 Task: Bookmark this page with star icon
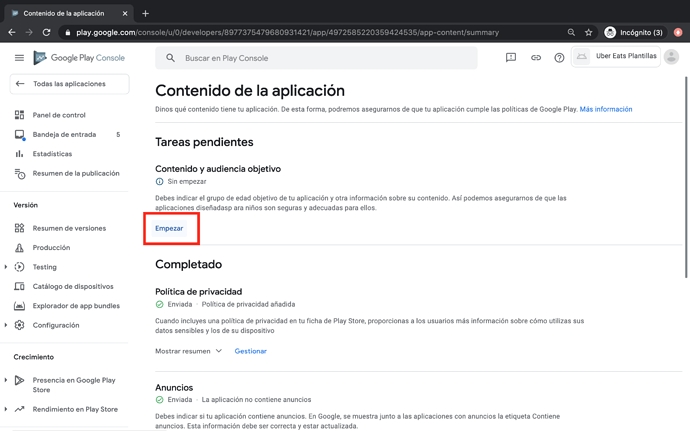click(x=588, y=32)
